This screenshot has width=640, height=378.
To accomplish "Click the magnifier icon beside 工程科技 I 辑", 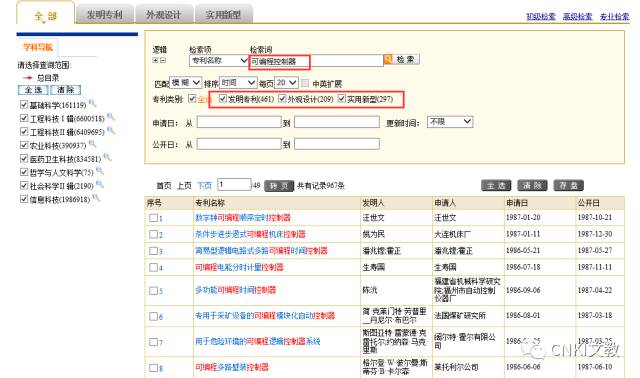I will pos(111,117).
